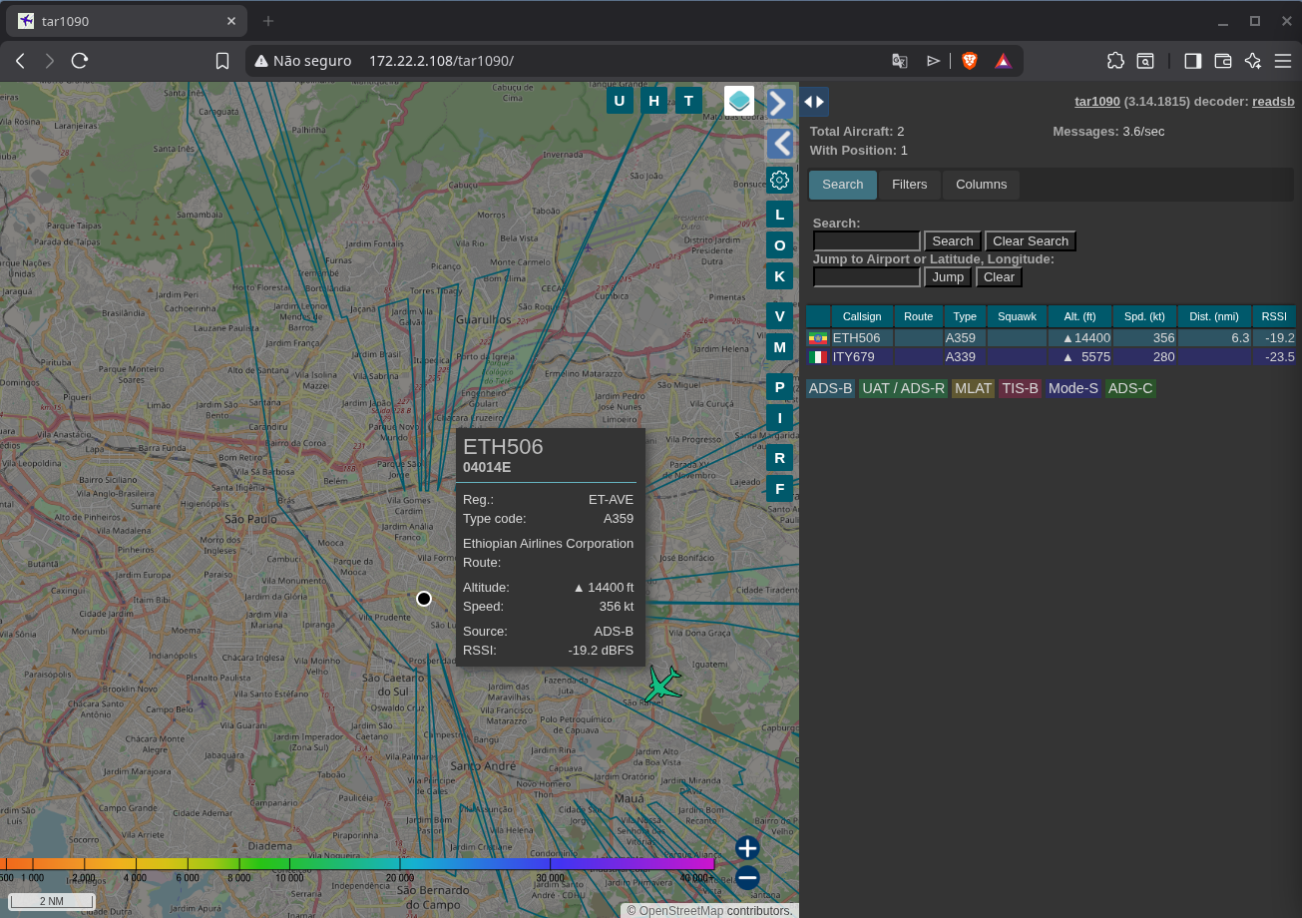The width and height of the screenshot is (1302, 918).
Task: Select the ETH506 aircraft row
Action: tap(1051, 338)
